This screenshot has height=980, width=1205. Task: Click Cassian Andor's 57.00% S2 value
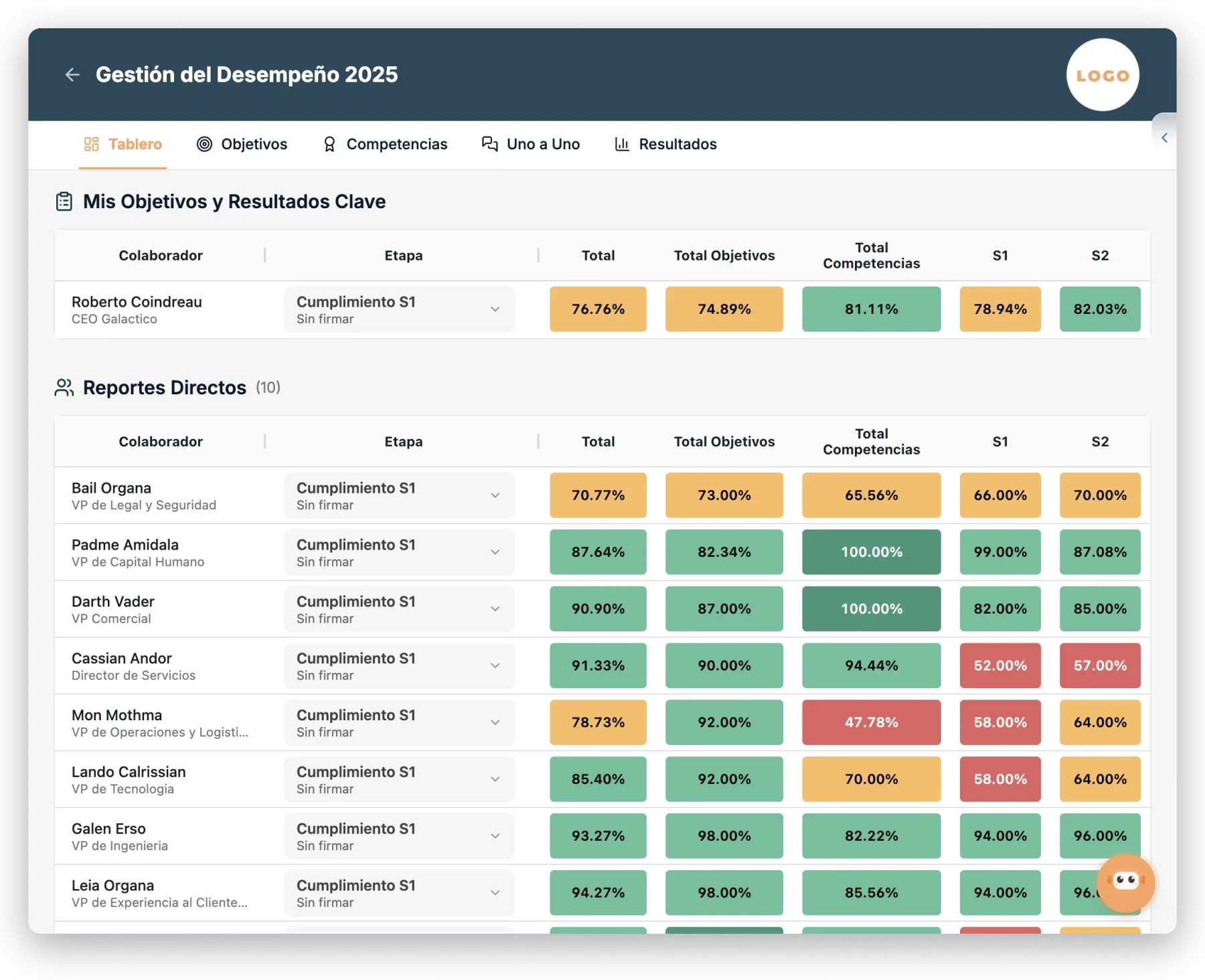tap(1100, 666)
